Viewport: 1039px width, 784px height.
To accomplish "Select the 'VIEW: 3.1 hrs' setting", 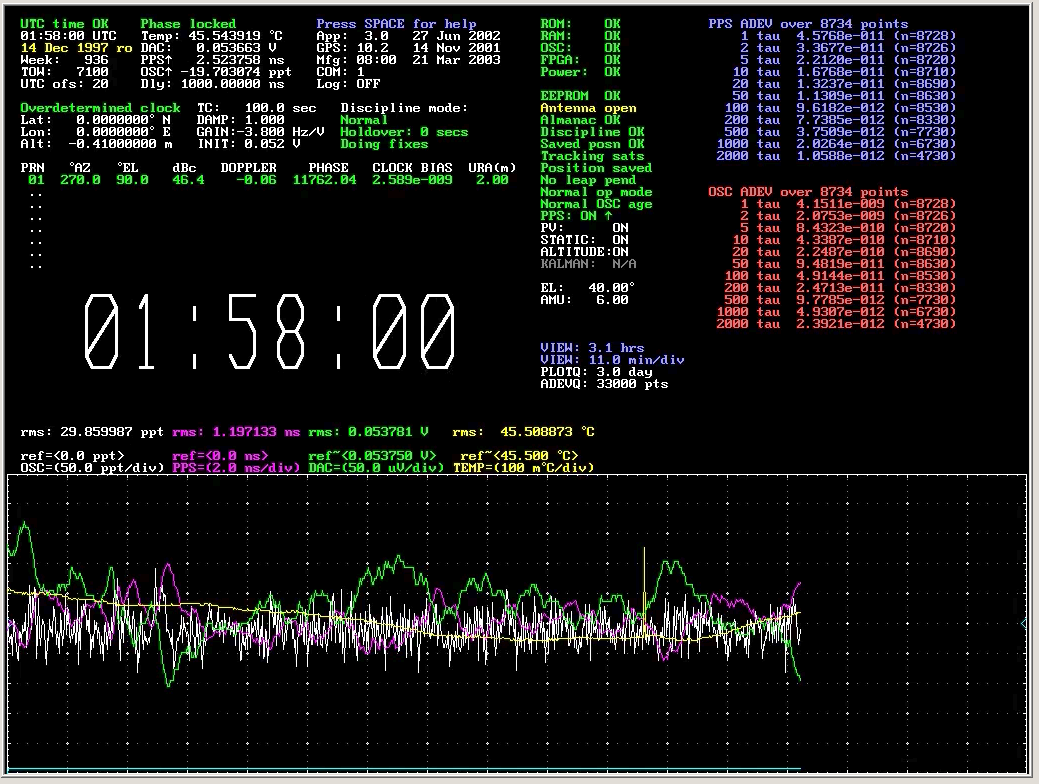I will click(592, 348).
